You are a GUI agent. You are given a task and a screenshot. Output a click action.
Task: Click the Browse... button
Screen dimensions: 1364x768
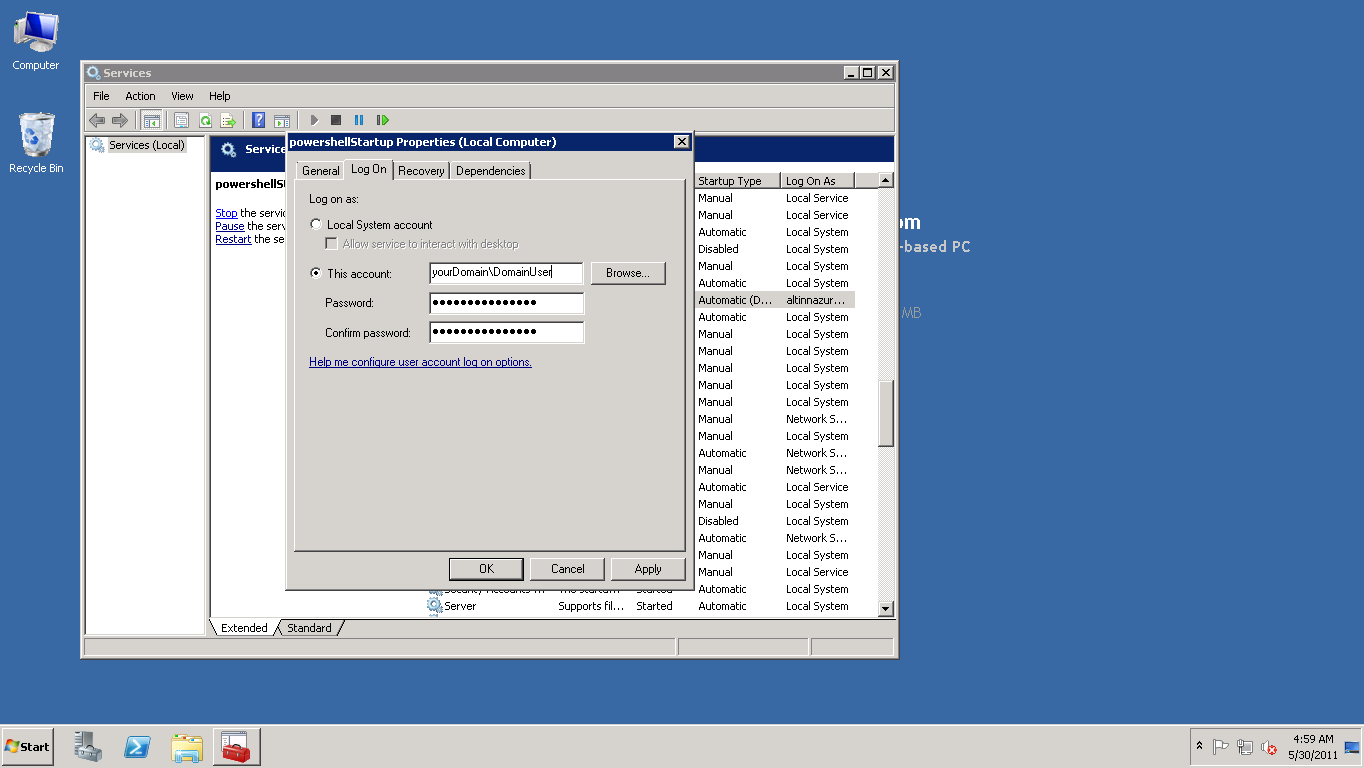tap(628, 273)
